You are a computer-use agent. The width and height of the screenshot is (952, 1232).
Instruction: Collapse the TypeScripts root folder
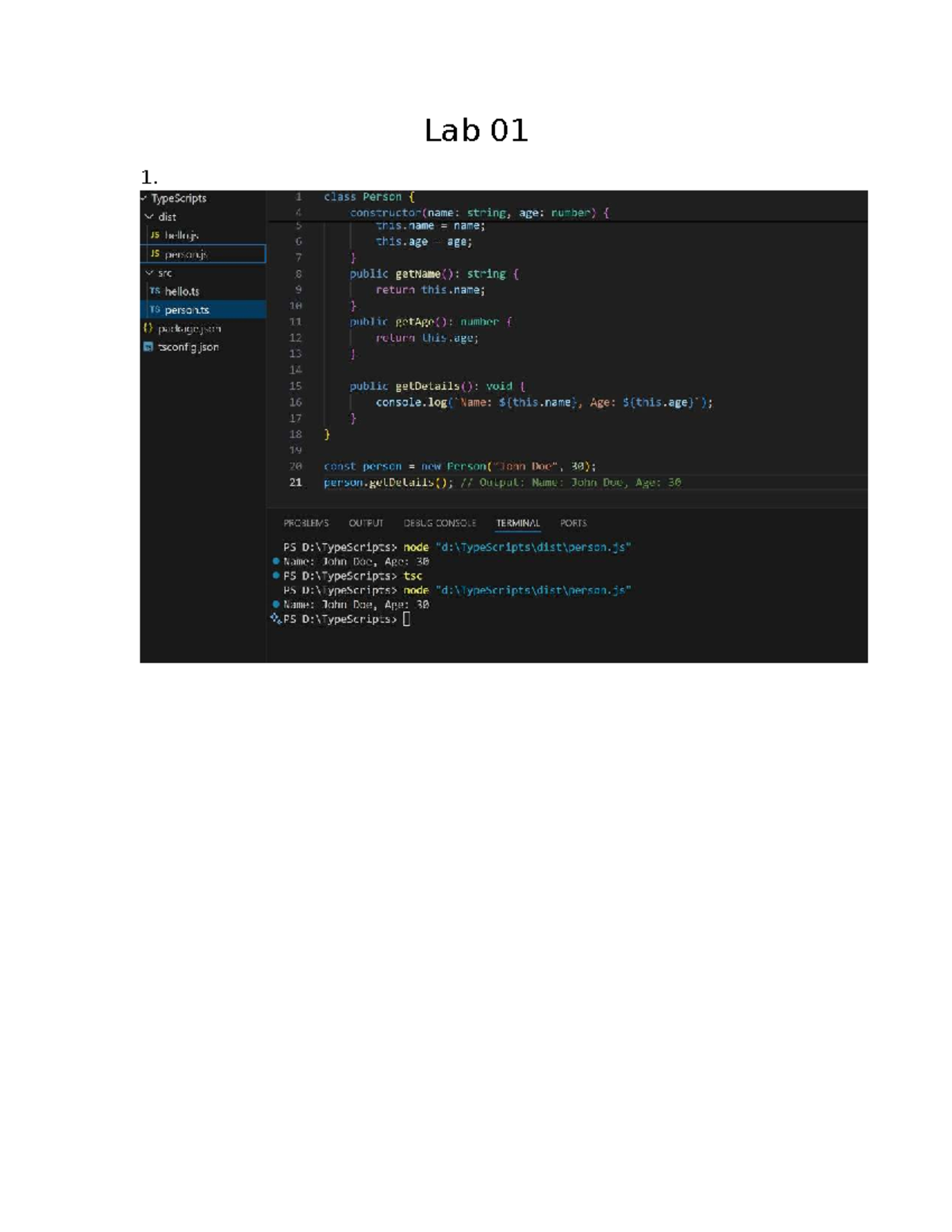[x=145, y=198]
